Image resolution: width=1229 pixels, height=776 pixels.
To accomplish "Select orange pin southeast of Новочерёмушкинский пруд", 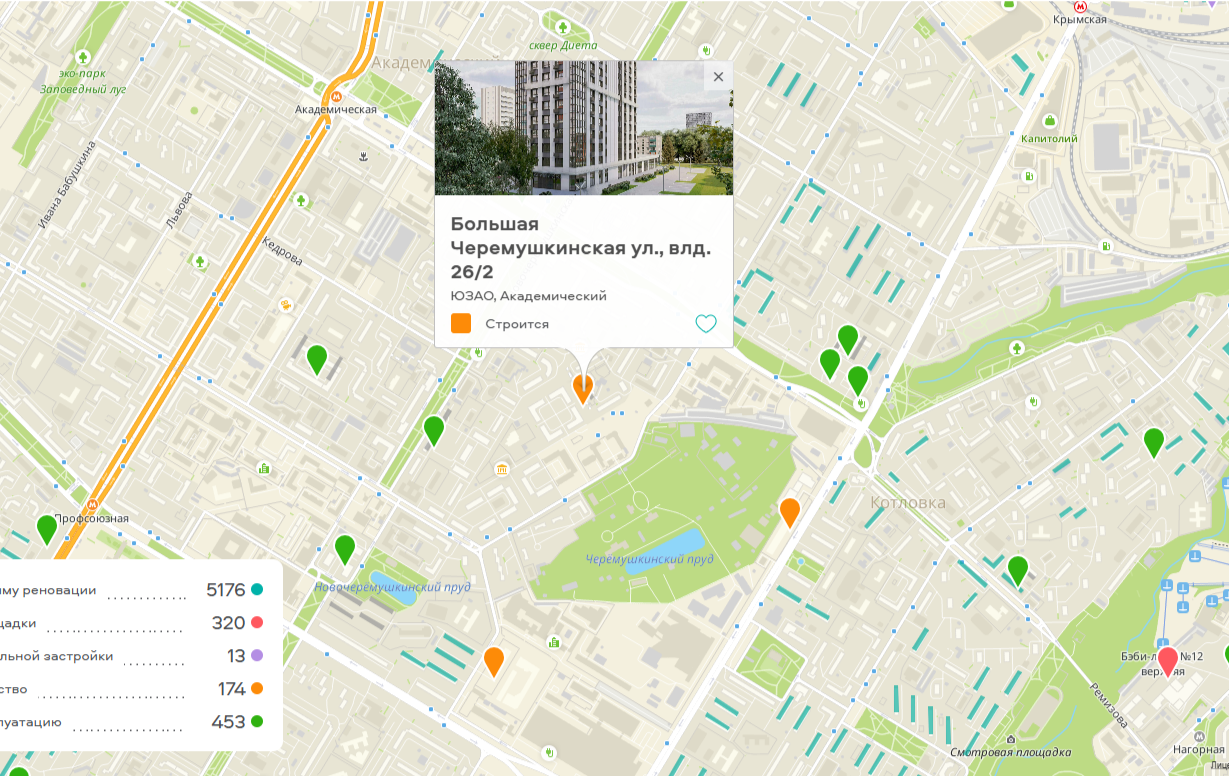I will coord(494,661).
